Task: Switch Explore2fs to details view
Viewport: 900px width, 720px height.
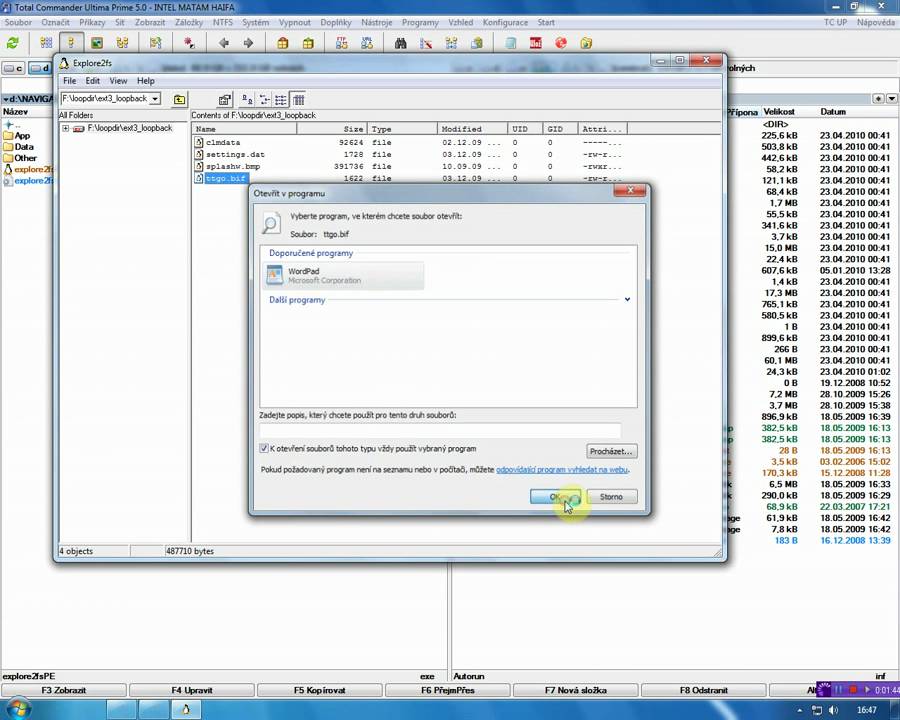Action: tap(298, 100)
